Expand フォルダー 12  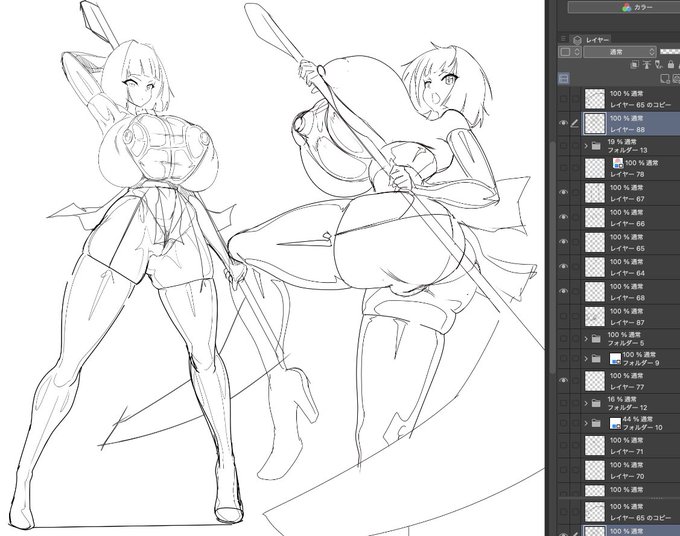tap(586, 403)
